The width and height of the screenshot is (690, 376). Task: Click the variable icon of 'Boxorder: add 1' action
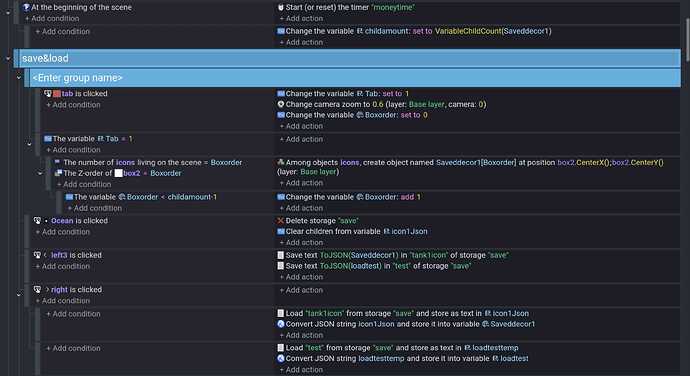[281, 197]
